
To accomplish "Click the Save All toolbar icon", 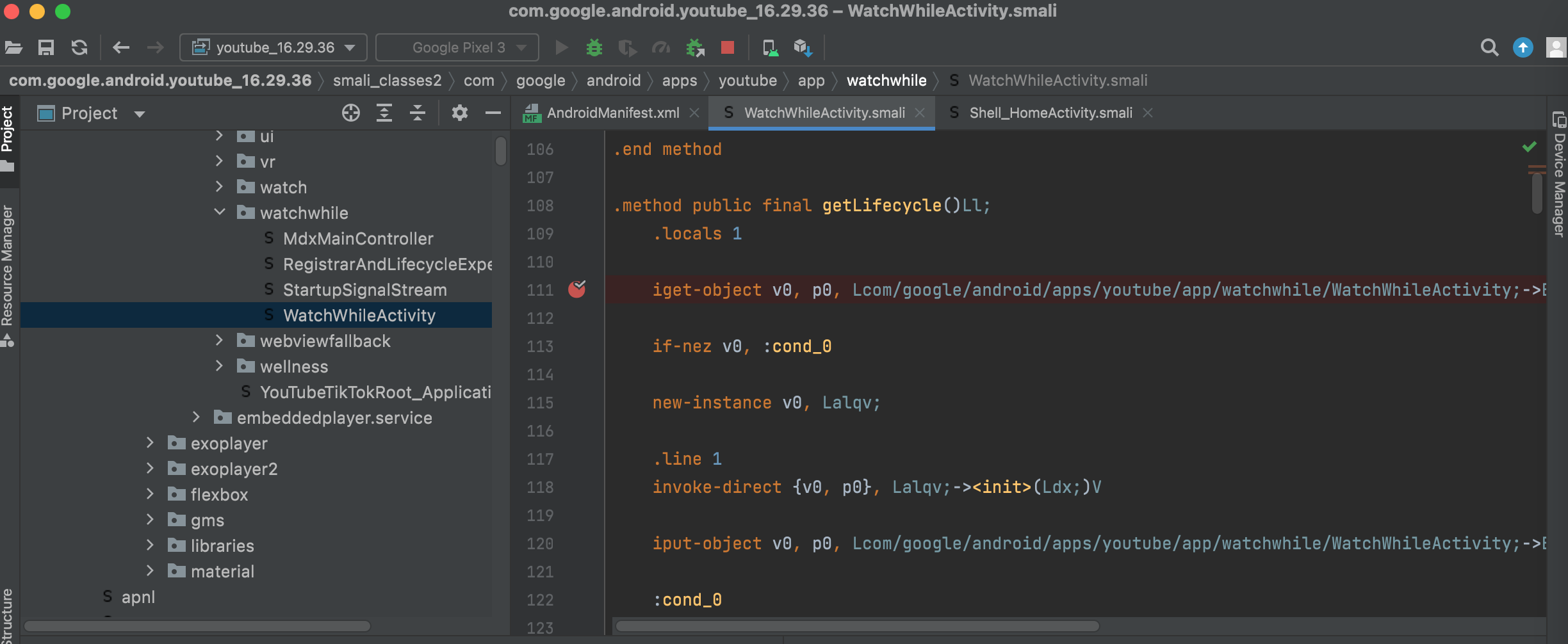I will click(46, 47).
